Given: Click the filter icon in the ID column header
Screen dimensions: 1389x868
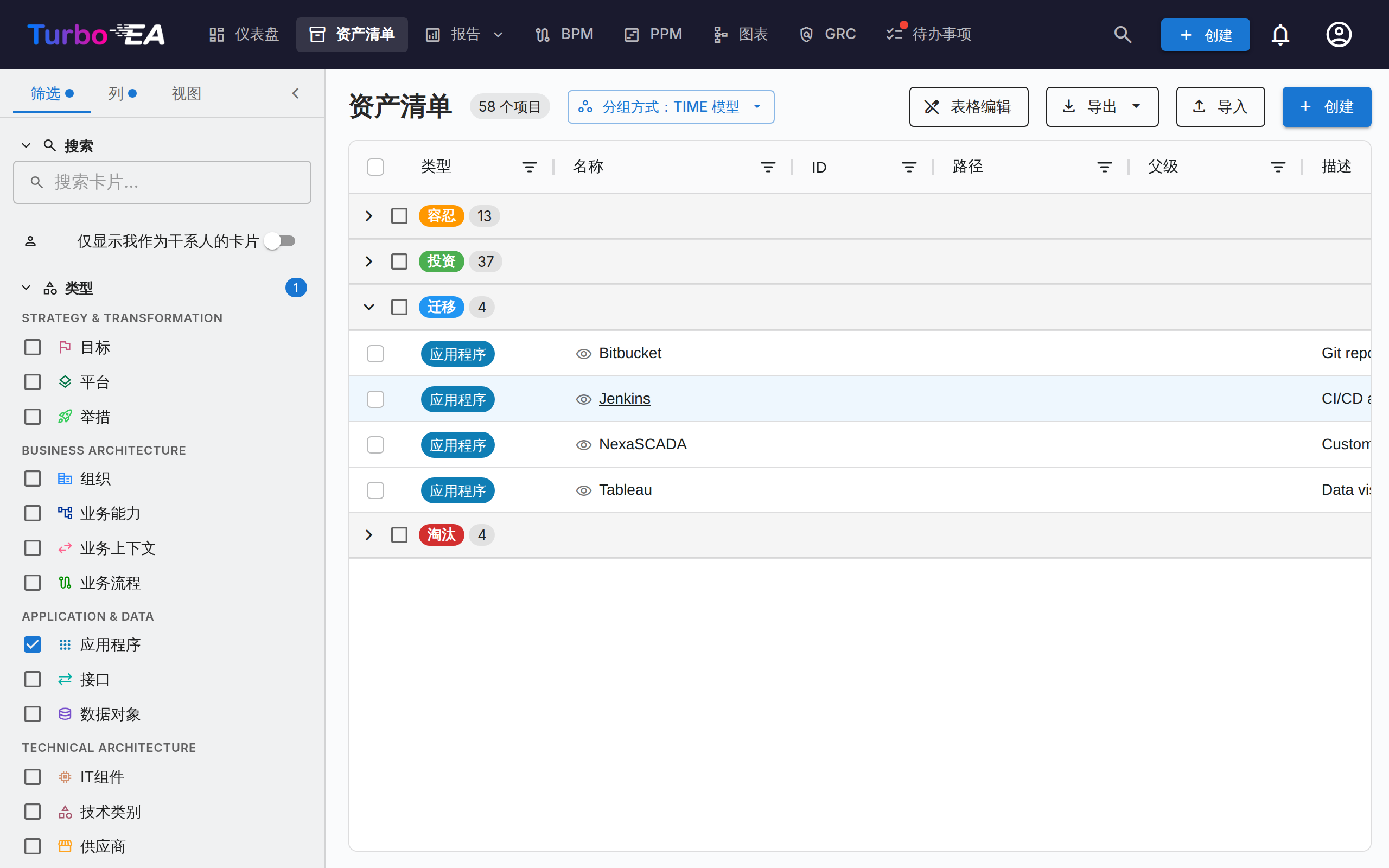Looking at the screenshot, I should pyautogui.click(x=909, y=167).
